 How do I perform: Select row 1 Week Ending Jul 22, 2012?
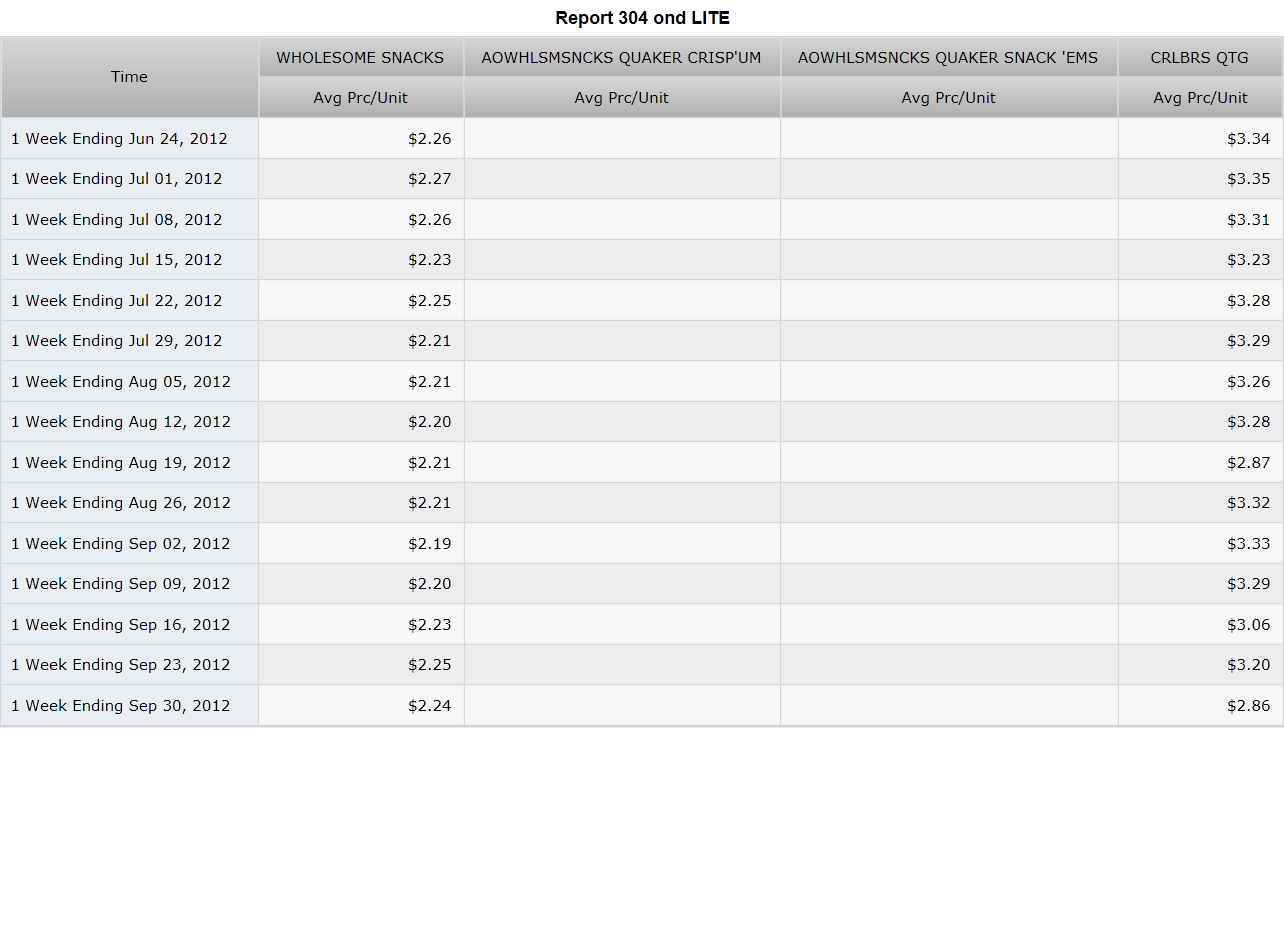642,301
